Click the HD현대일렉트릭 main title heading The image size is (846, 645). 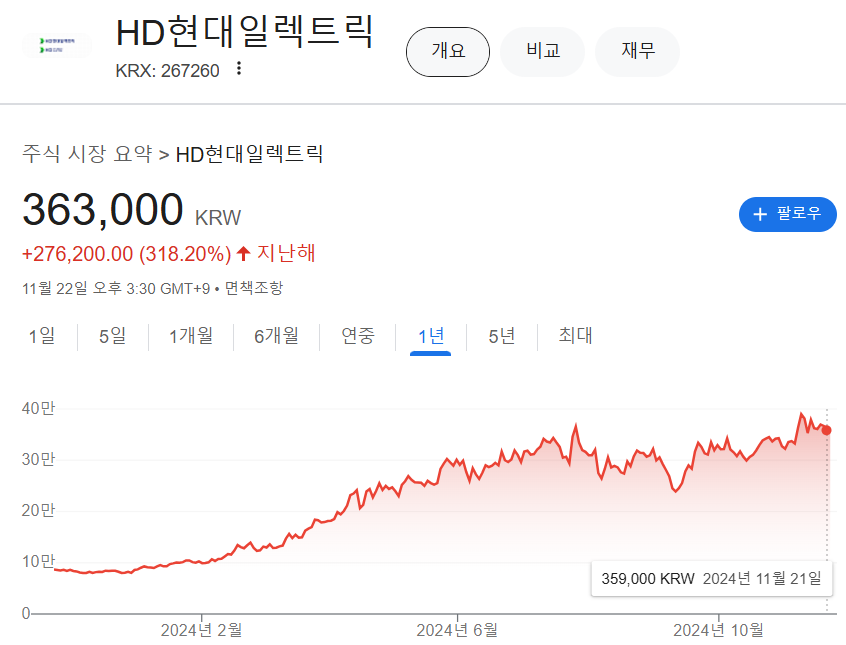pyautogui.click(x=245, y=32)
